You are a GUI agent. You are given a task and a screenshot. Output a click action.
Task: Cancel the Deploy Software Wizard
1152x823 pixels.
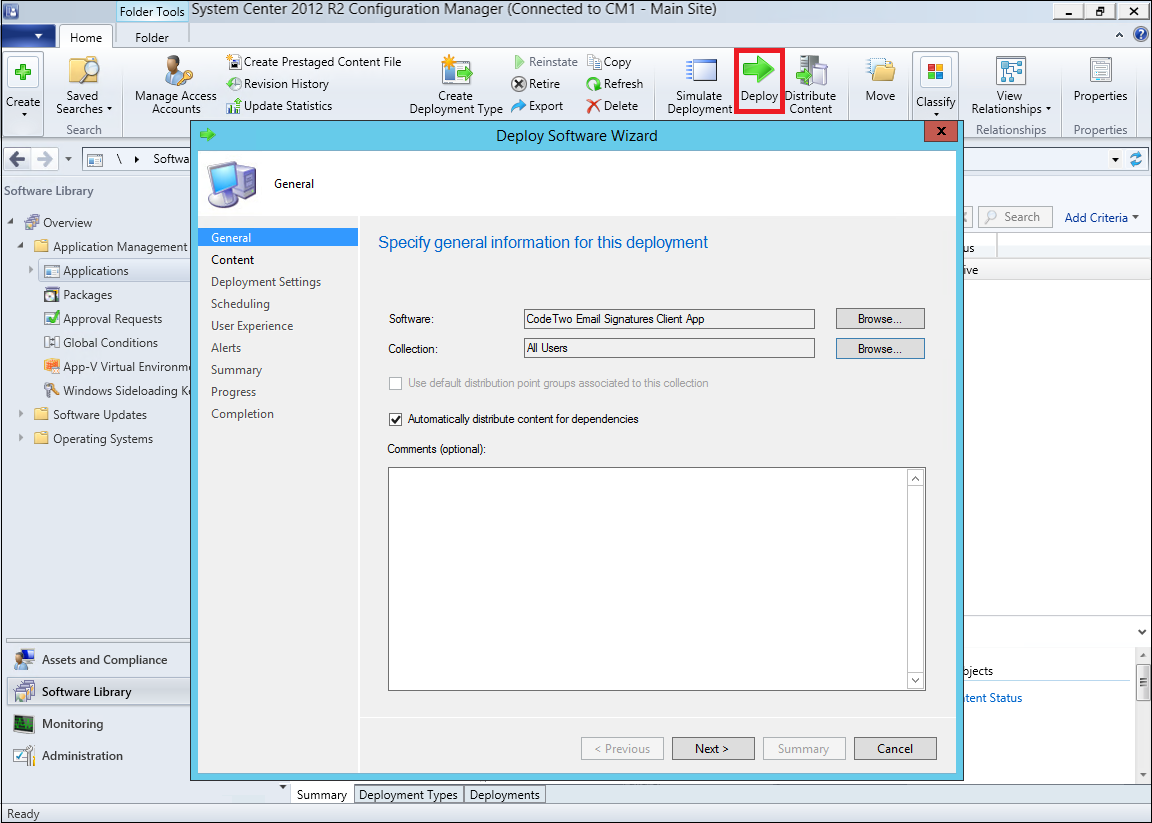tap(895, 749)
